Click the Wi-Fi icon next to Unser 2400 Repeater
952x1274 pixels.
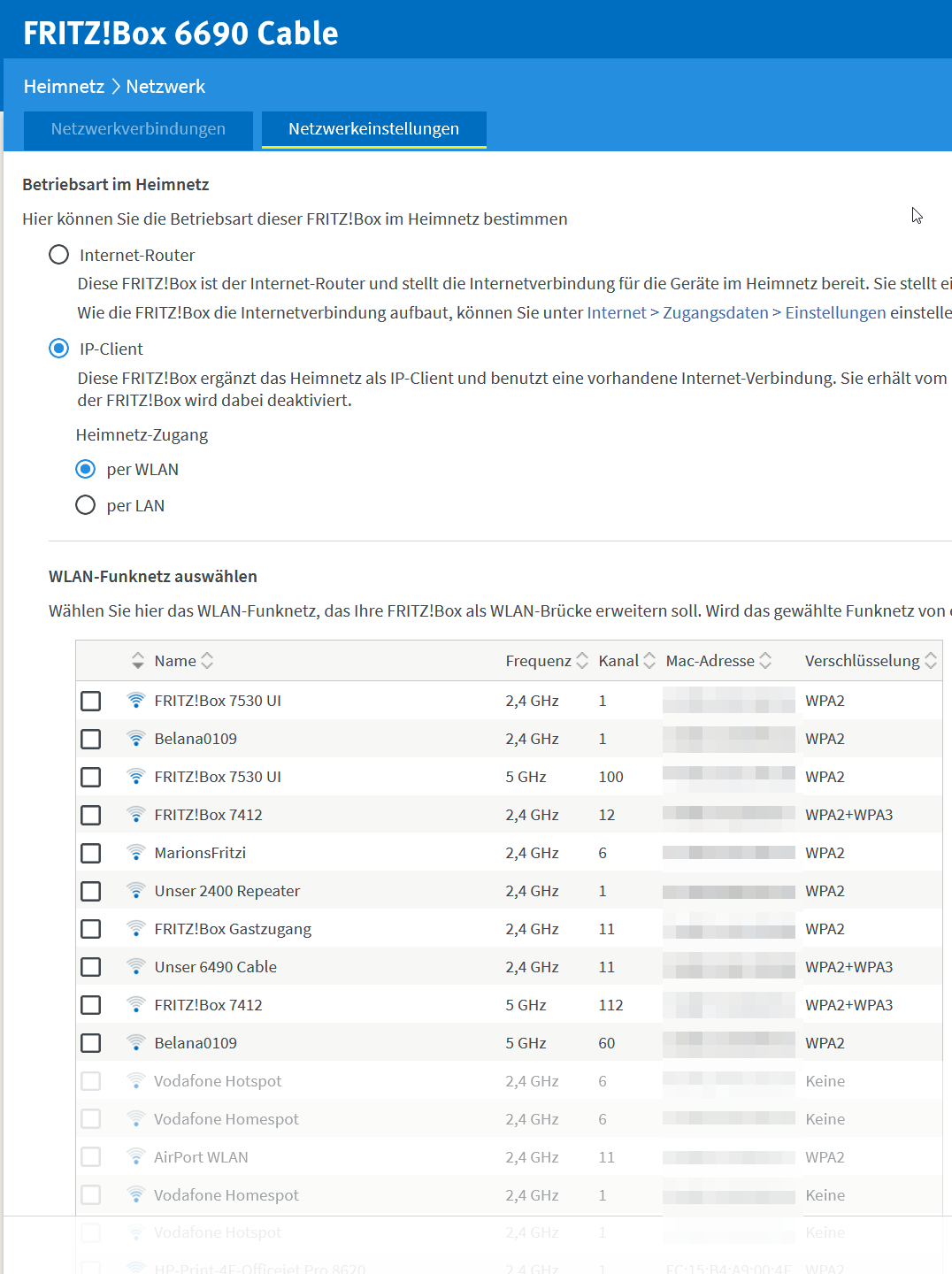pyautogui.click(x=135, y=891)
